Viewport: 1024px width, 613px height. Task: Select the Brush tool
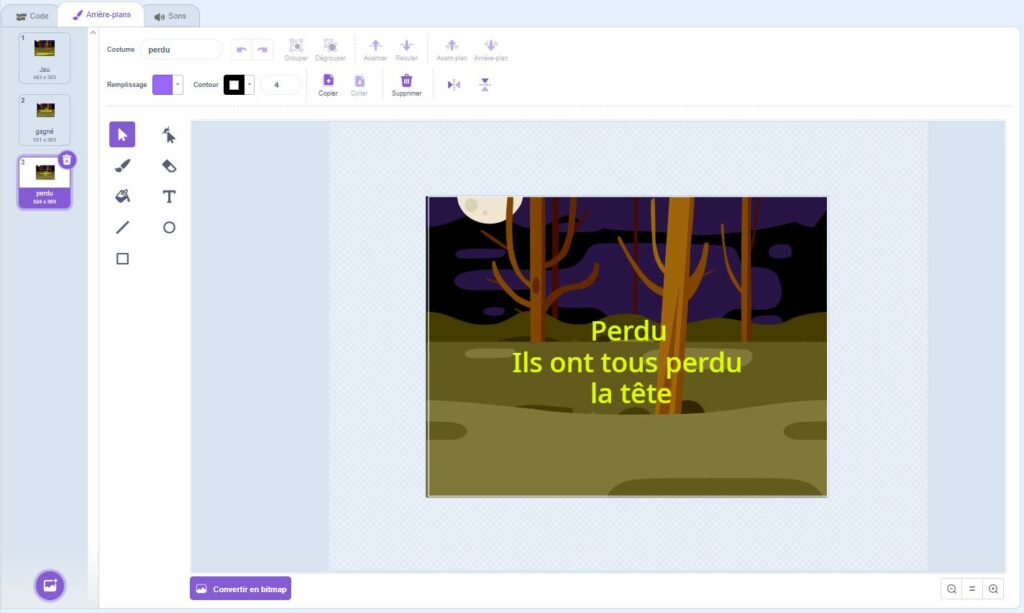pos(122,165)
